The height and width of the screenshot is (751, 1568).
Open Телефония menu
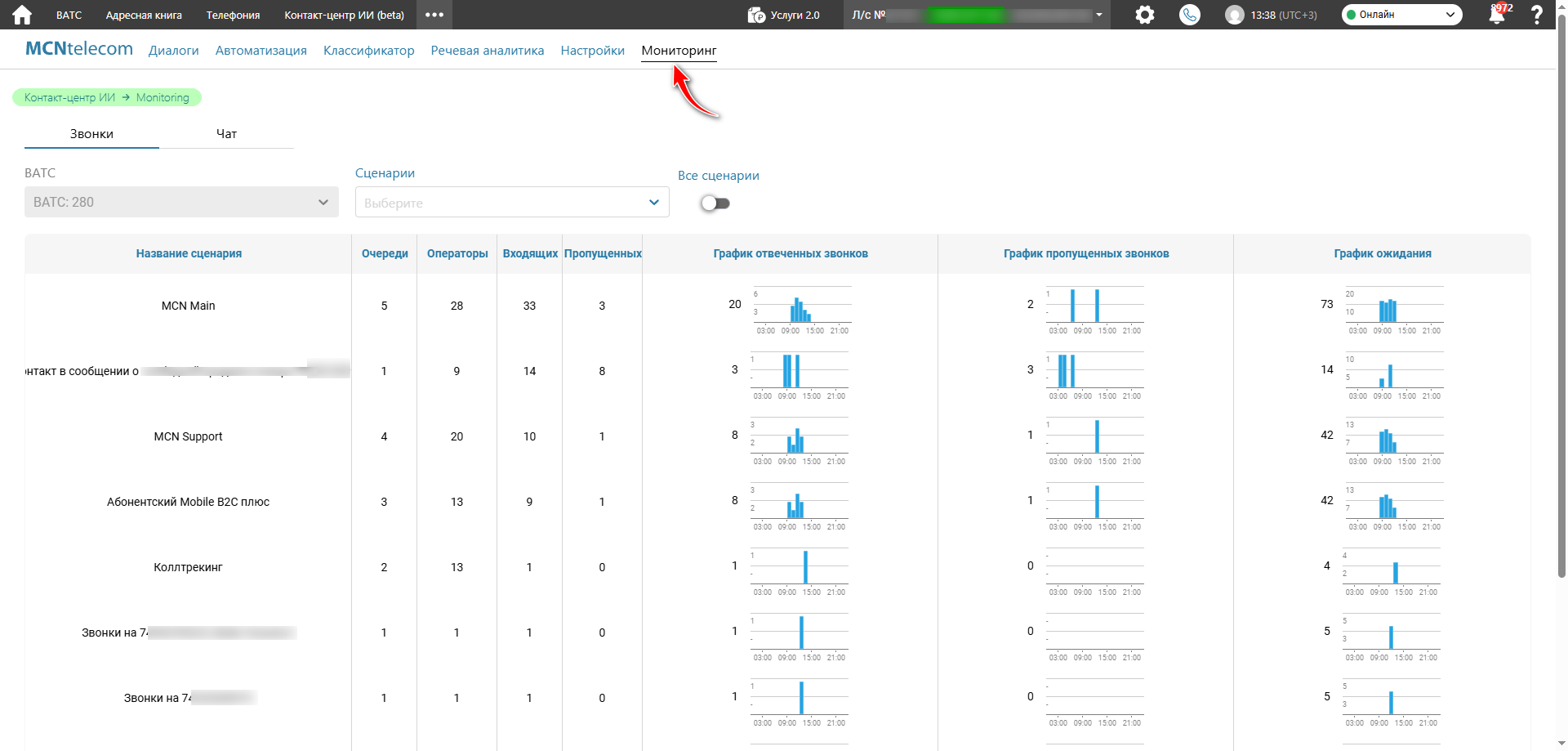click(233, 15)
